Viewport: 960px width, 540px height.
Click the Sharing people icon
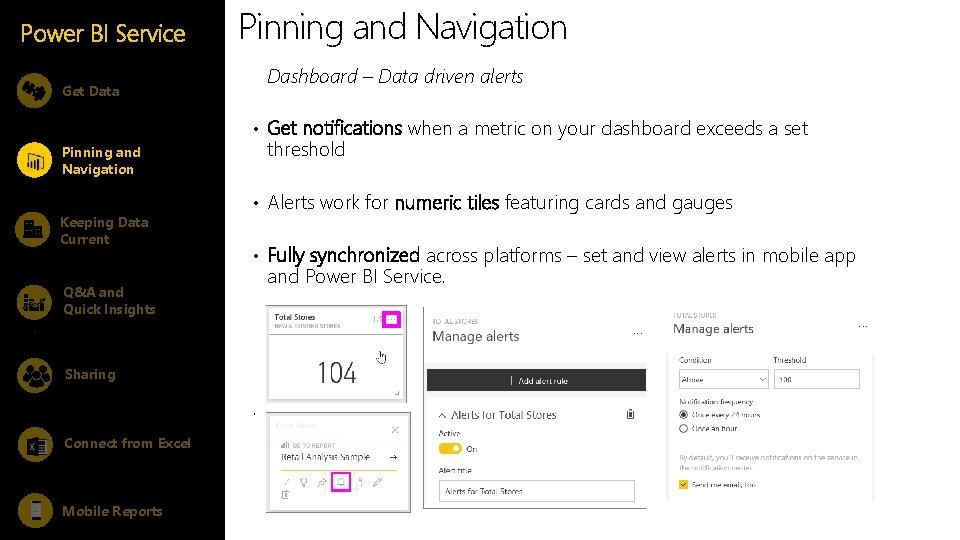click(35, 375)
